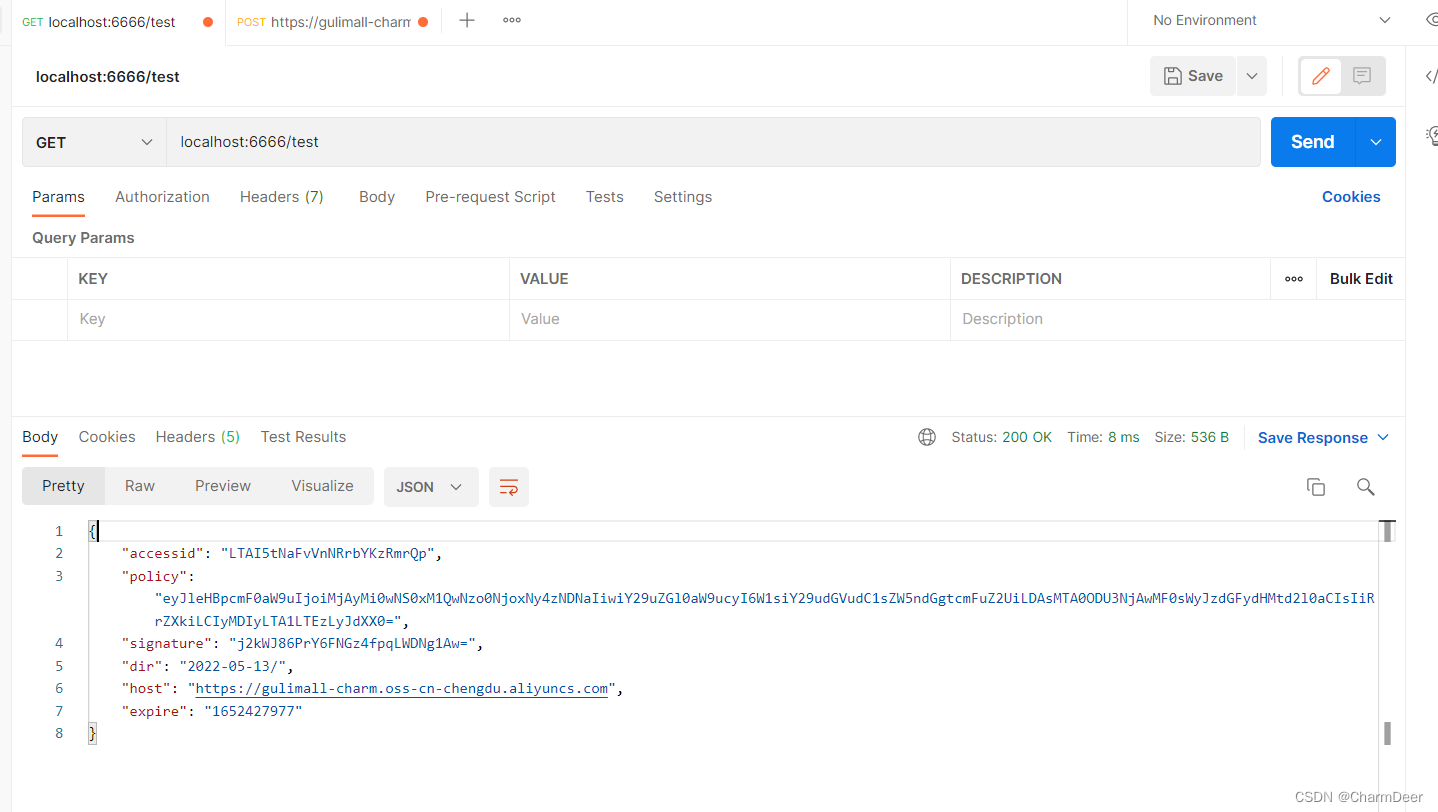The image size is (1438, 812).
Task: Open the request Headers (7) tab
Action: click(282, 197)
